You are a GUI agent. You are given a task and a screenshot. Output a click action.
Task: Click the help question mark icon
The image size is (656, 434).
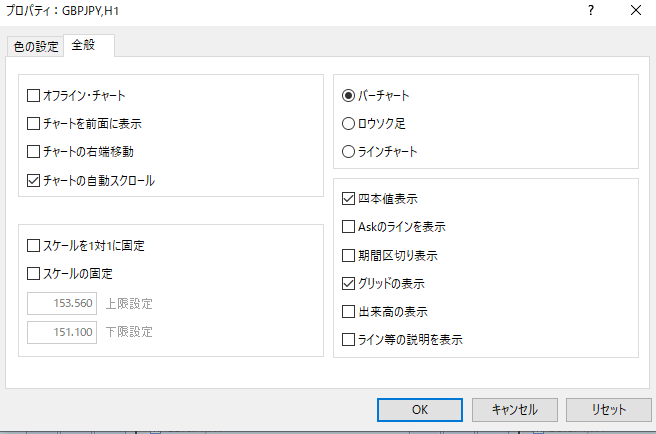pos(591,11)
